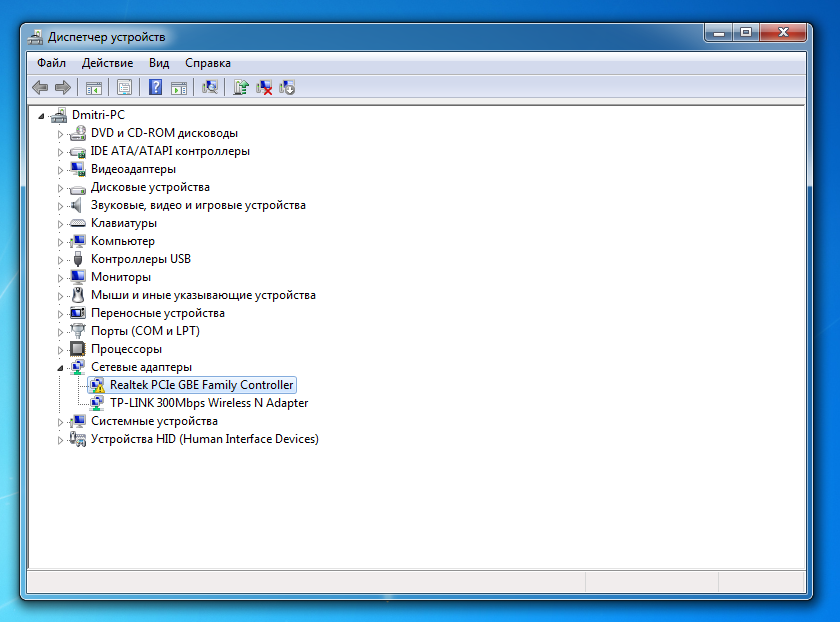Expand the Переносные устройства node
This screenshot has width=840, height=622.
coord(60,314)
